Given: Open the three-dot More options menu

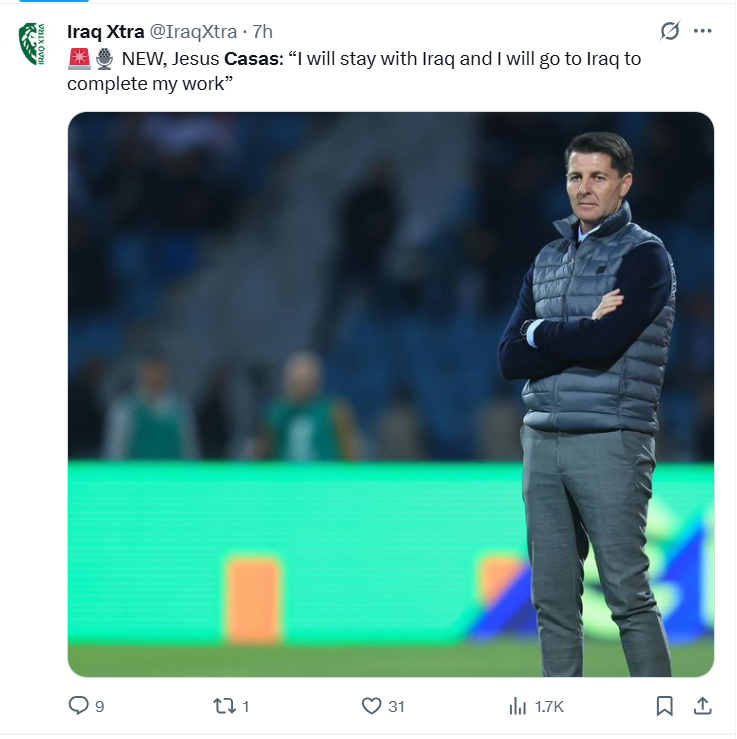Looking at the screenshot, I should [702, 31].
